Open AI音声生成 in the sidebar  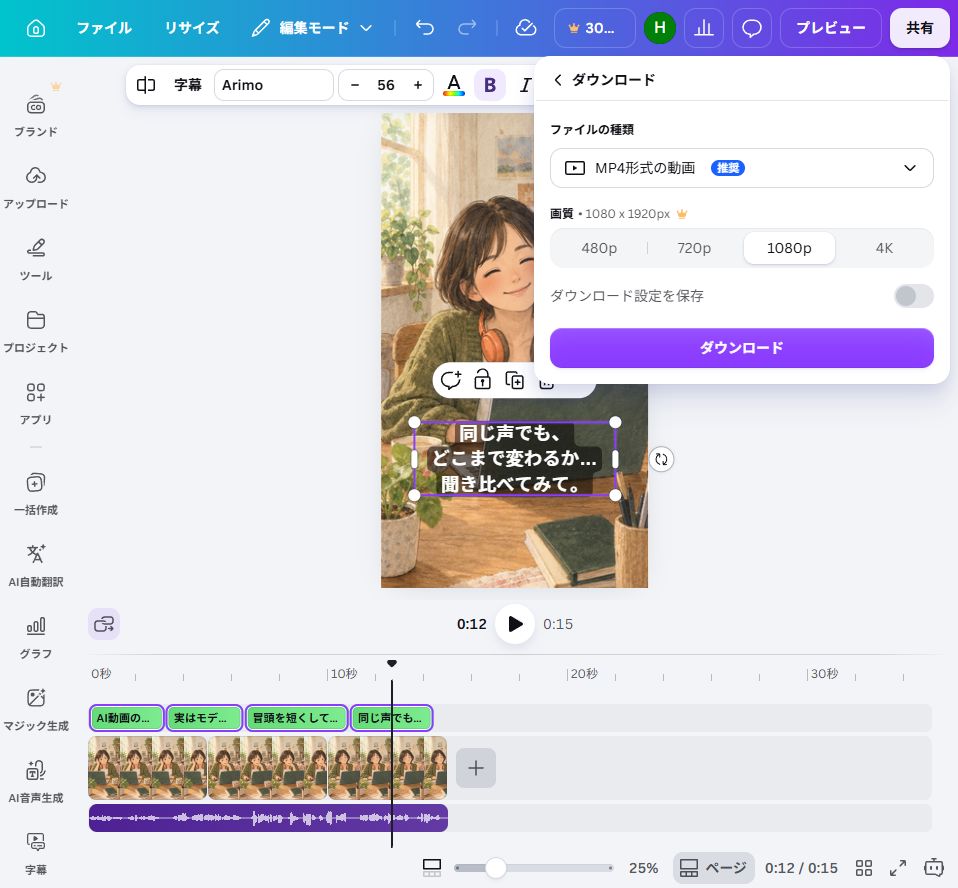[36, 782]
